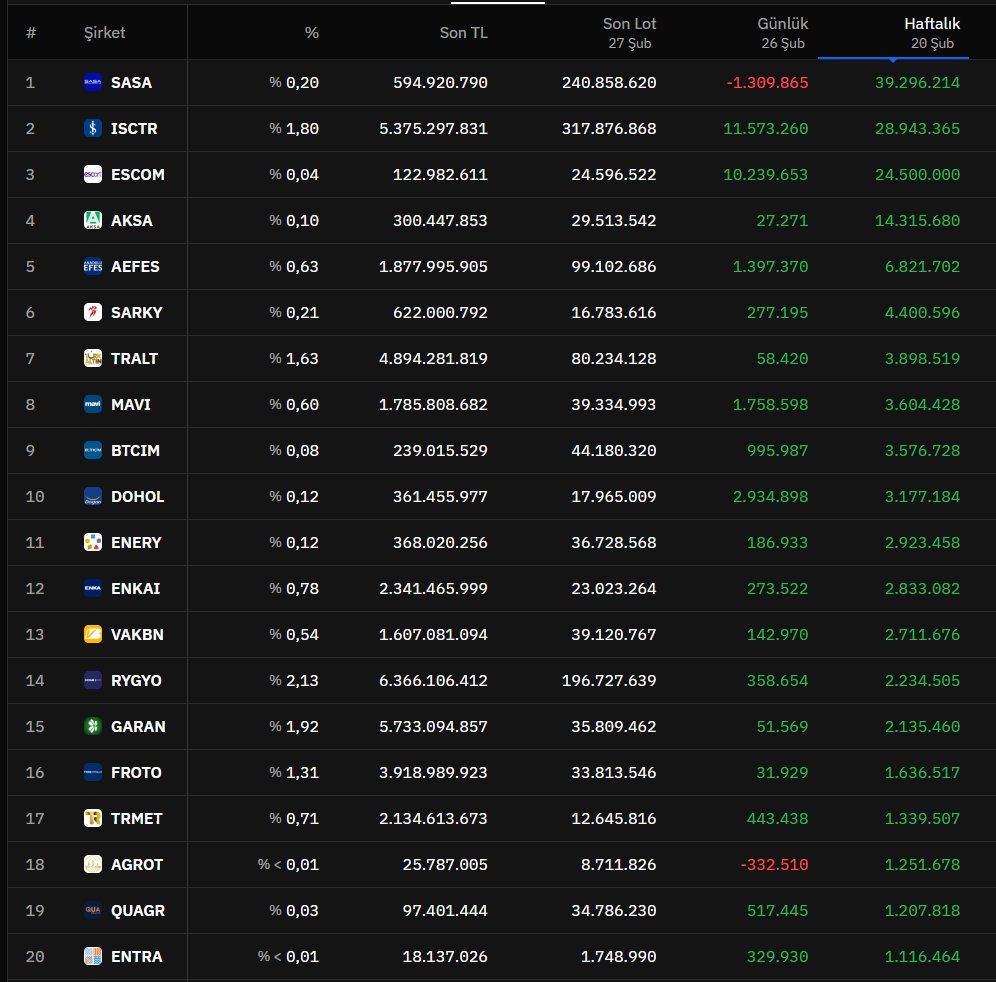Click ISCTR Son Lot value 317.876.868

tap(609, 128)
